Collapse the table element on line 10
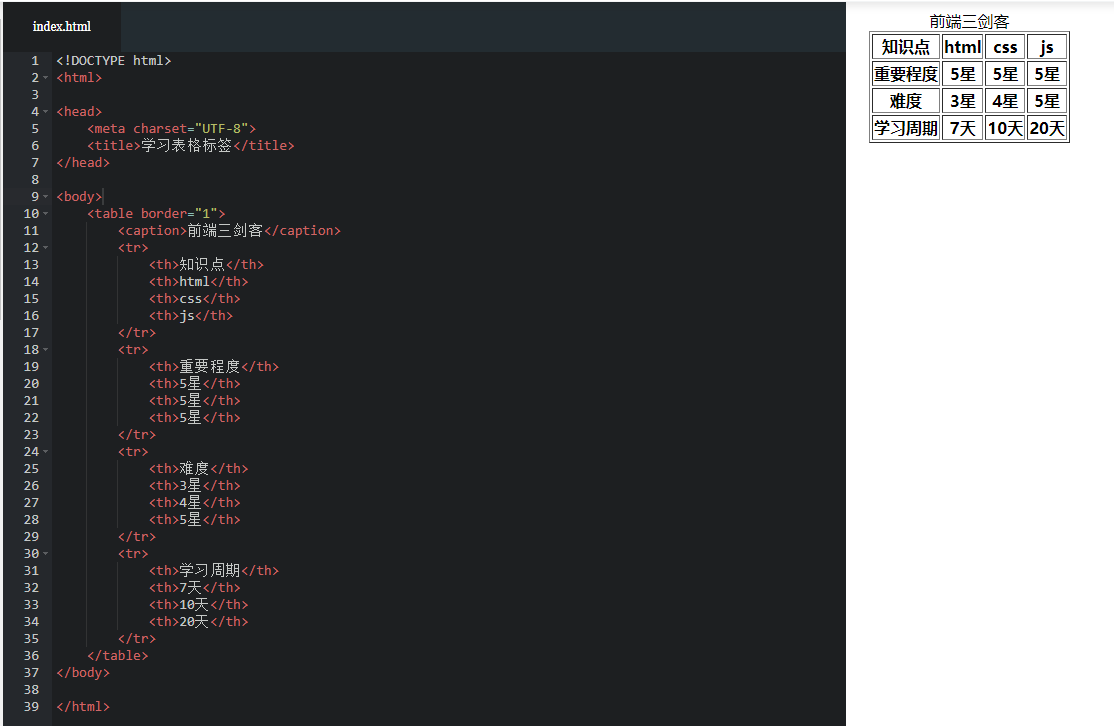 tap(46, 214)
